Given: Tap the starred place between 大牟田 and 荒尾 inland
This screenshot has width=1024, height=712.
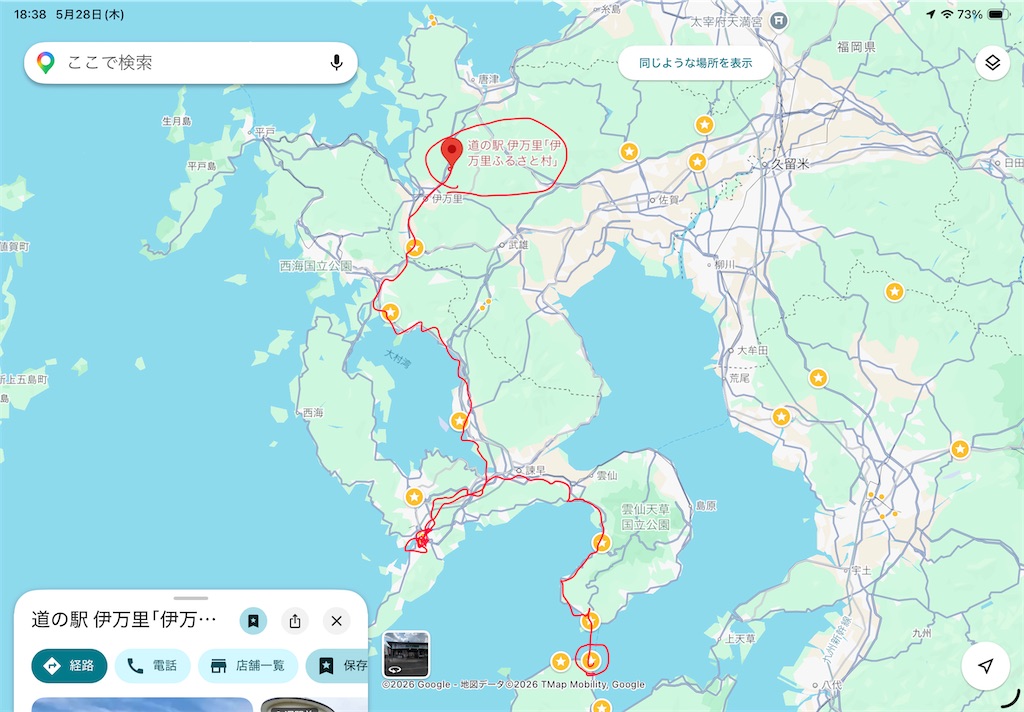Looking at the screenshot, I should coord(818,378).
